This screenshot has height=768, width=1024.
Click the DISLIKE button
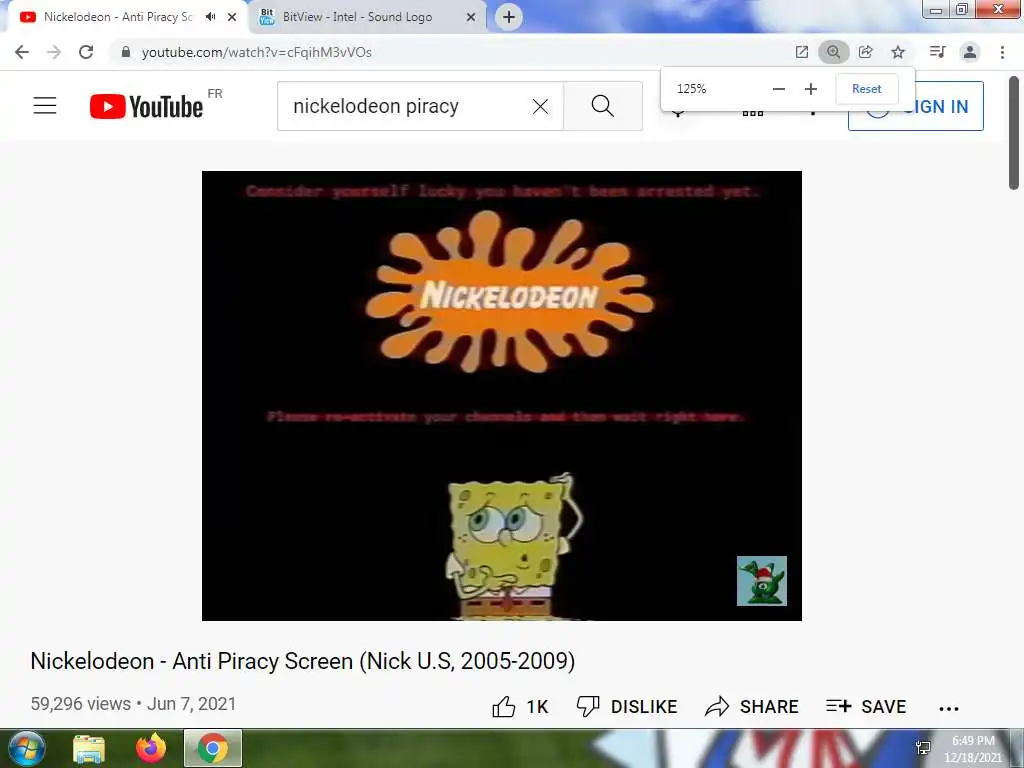(627, 707)
